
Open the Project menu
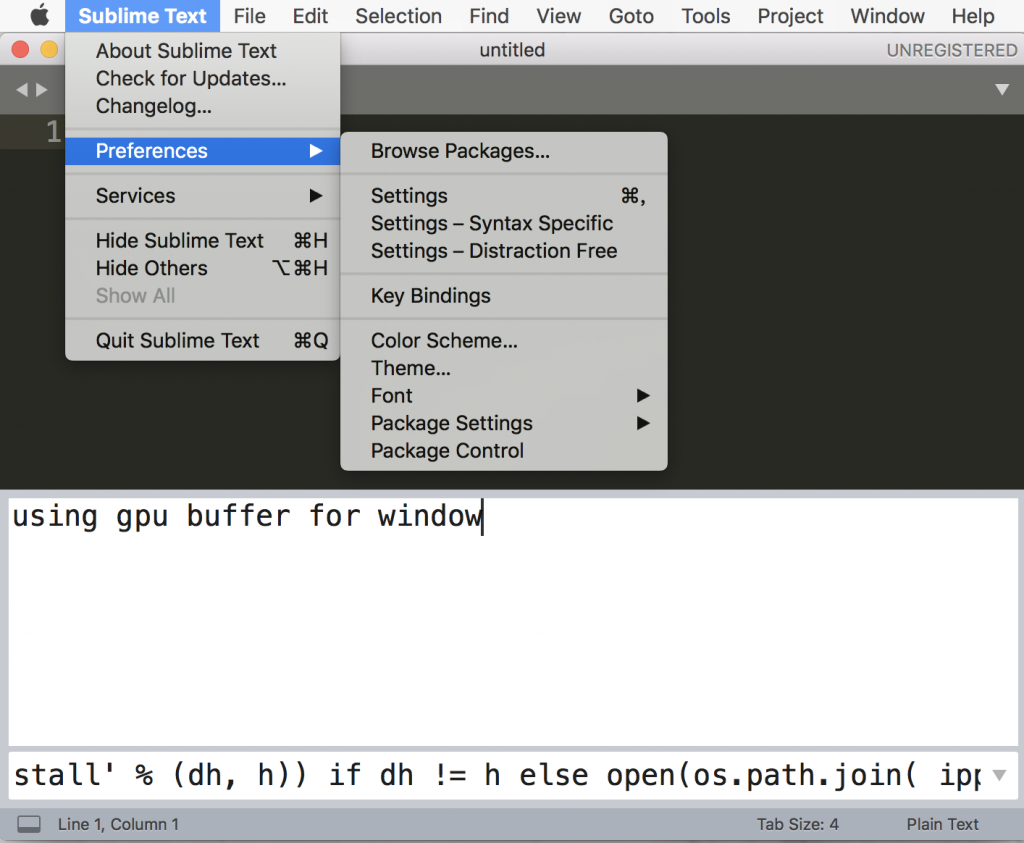[x=790, y=16]
